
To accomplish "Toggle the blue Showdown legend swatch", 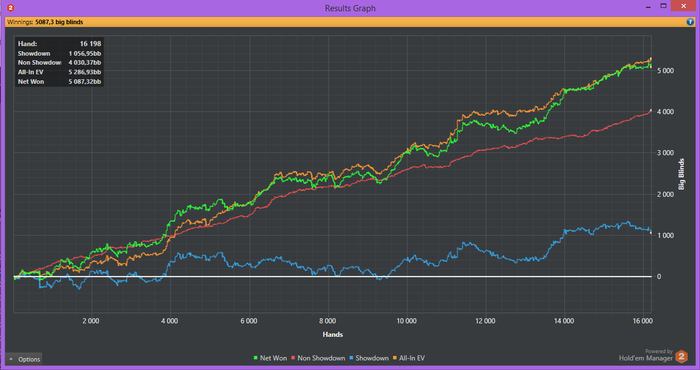I will pyautogui.click(x=351, y=358).
